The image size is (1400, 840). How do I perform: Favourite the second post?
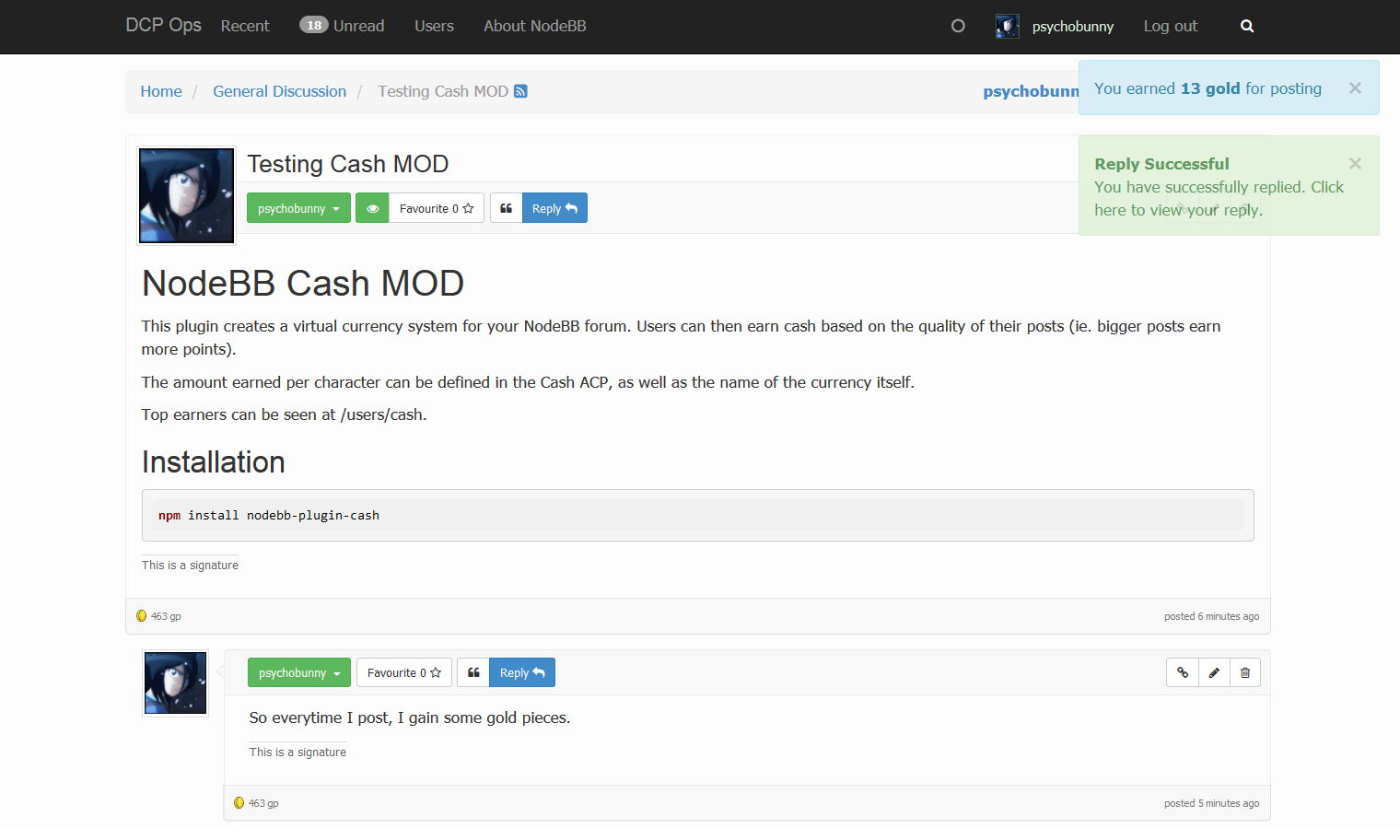tap(404, 672)
